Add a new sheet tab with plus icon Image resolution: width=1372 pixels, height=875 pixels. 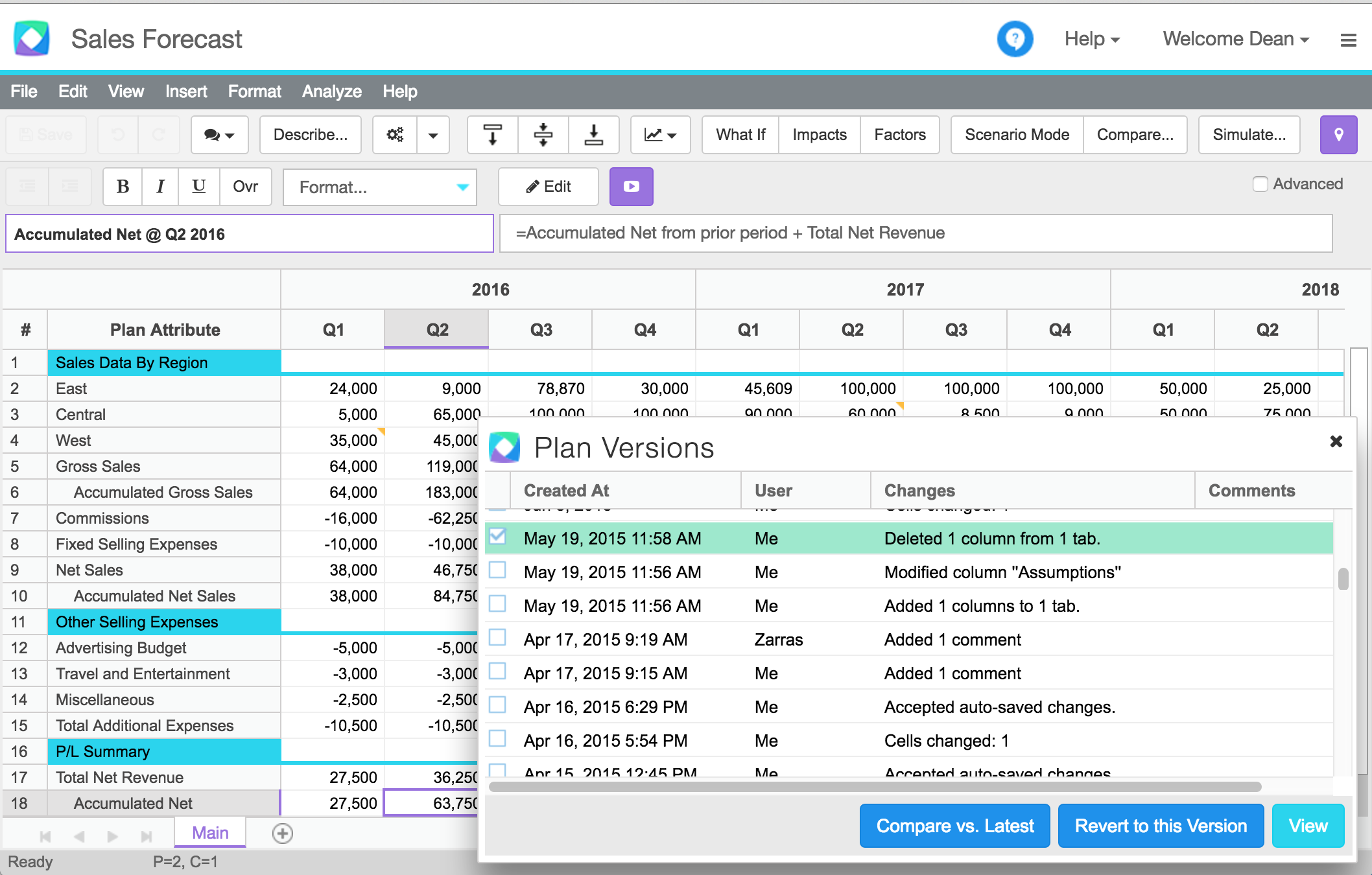283,834
